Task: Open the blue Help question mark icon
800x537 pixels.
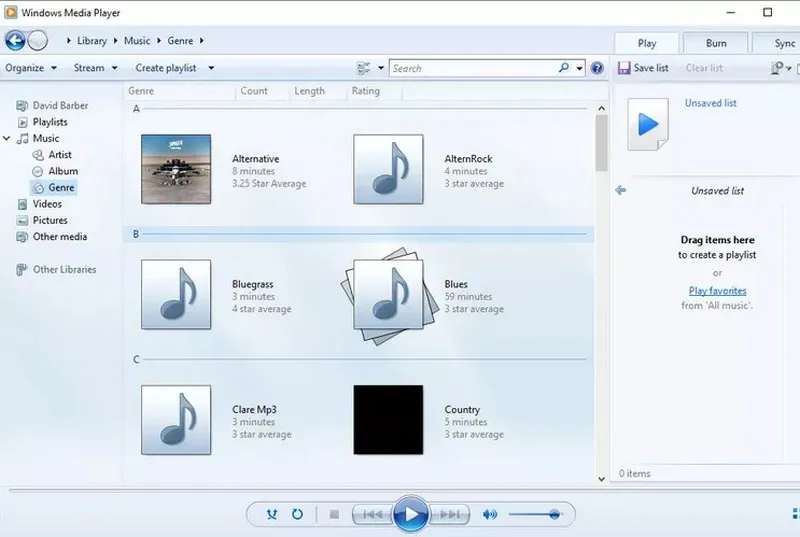Action: (597, 68)
